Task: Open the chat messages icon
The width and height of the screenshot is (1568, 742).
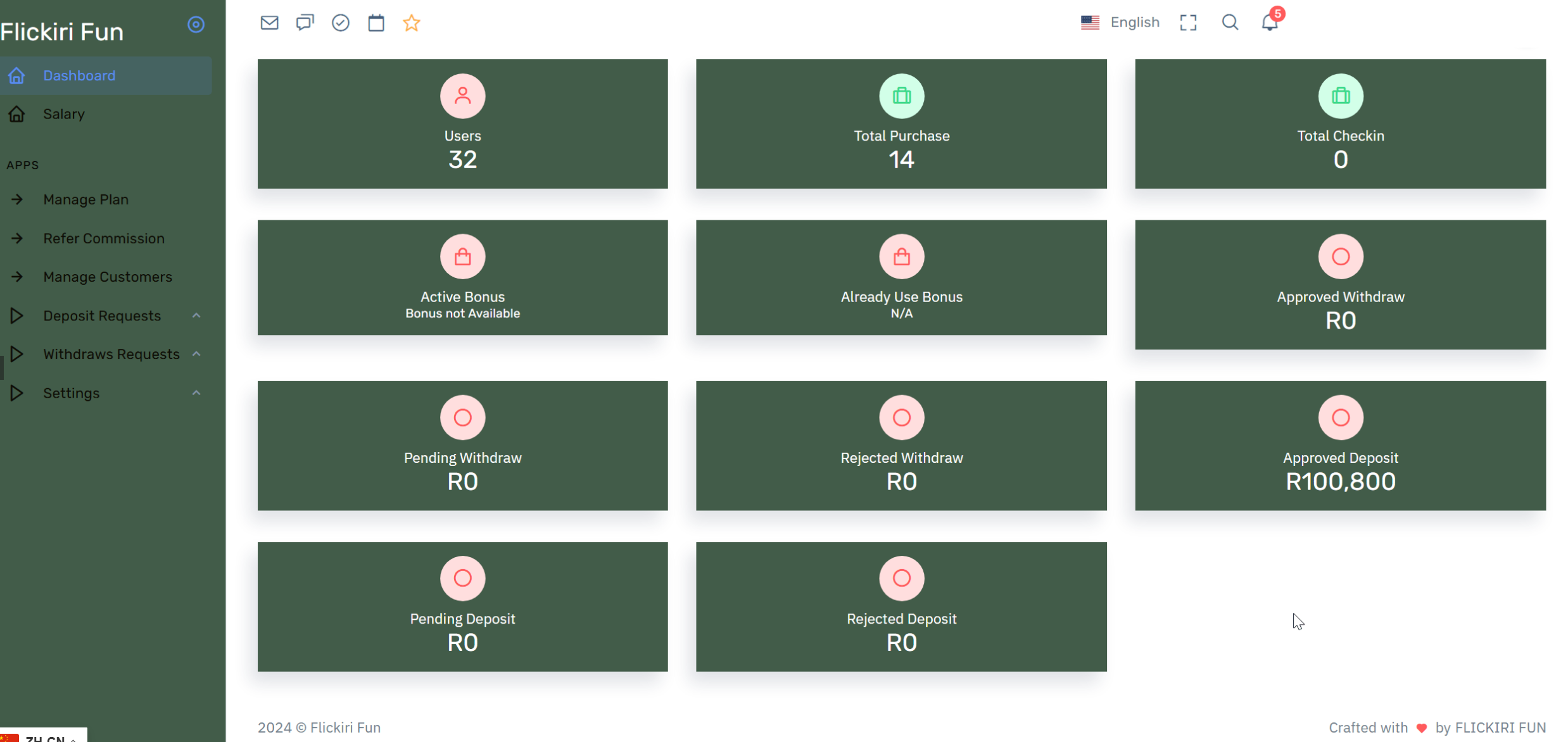Action: tap(305, 23)
